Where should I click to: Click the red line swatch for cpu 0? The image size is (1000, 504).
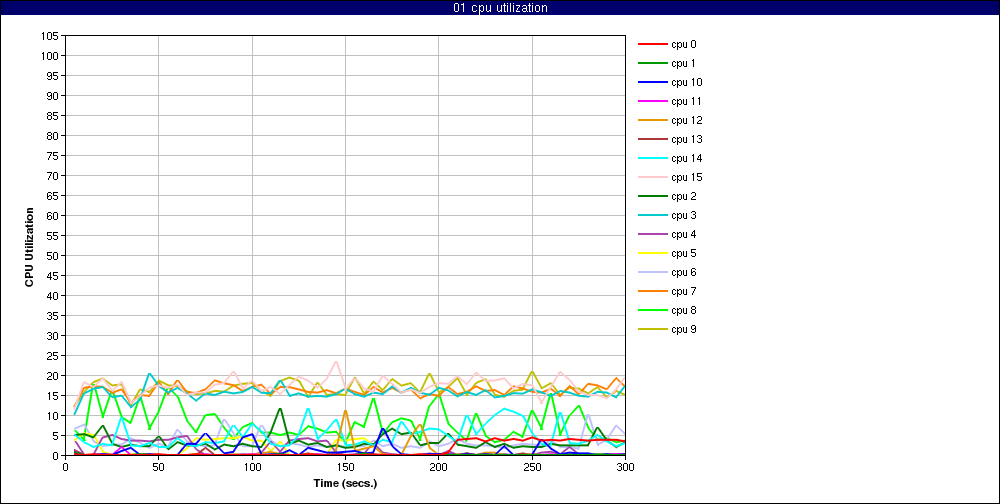(652, 45)
